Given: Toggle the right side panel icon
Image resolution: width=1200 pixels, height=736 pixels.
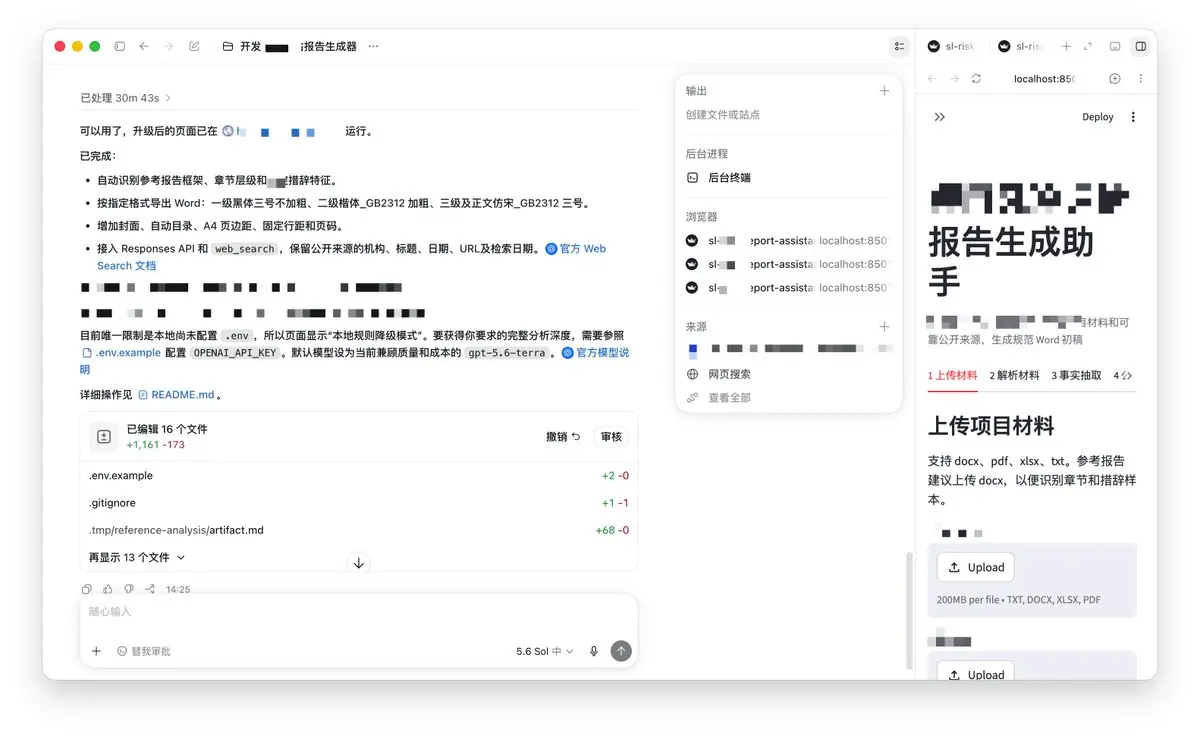Looking at the screenshot, I should pyautogui.click(x=1140, y=46).
